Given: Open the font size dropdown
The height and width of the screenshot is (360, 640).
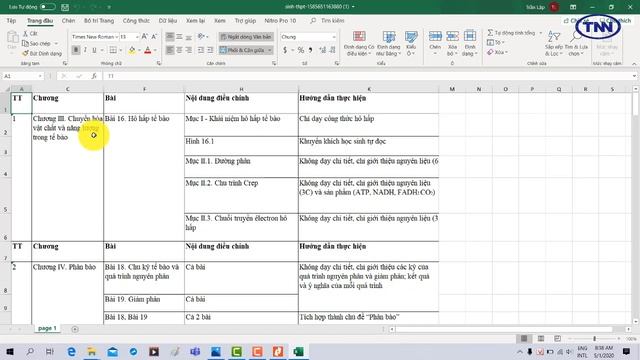Looking at the screenshot, I should (137, 37).
